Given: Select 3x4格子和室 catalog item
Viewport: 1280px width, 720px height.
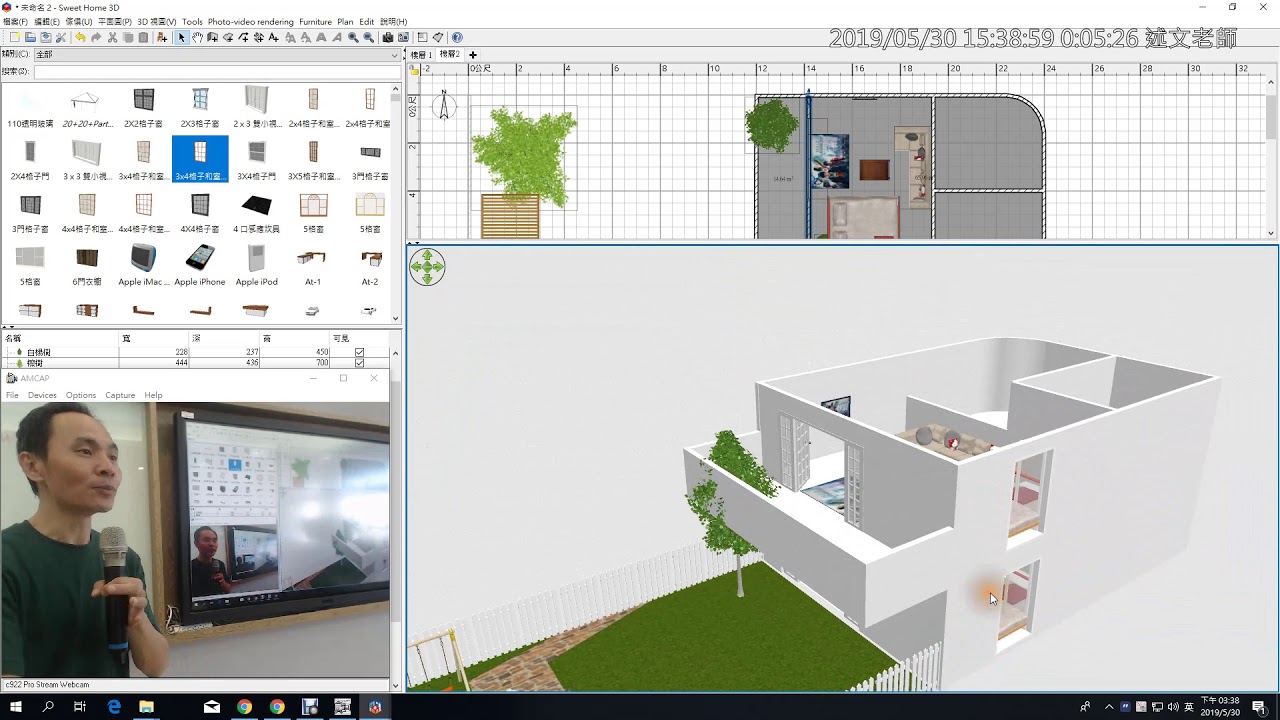Looking at the screenshot, I should coord(200,160).
